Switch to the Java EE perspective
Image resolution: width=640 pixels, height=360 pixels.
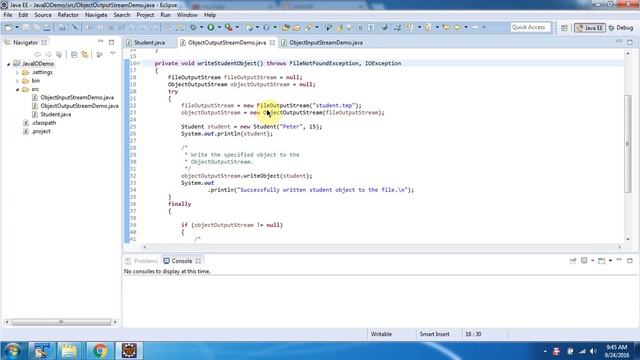click(x=589, y=28)
